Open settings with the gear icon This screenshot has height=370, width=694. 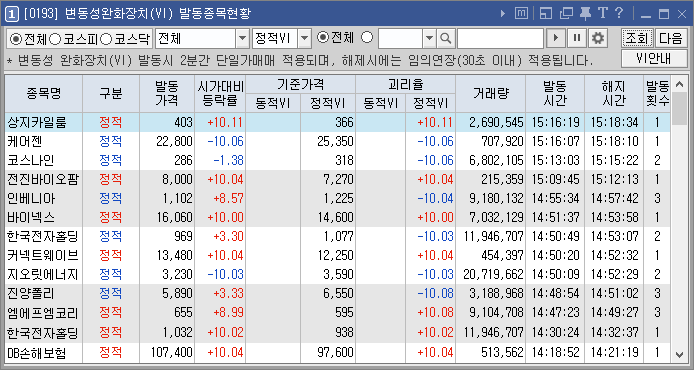click(598, 39)
